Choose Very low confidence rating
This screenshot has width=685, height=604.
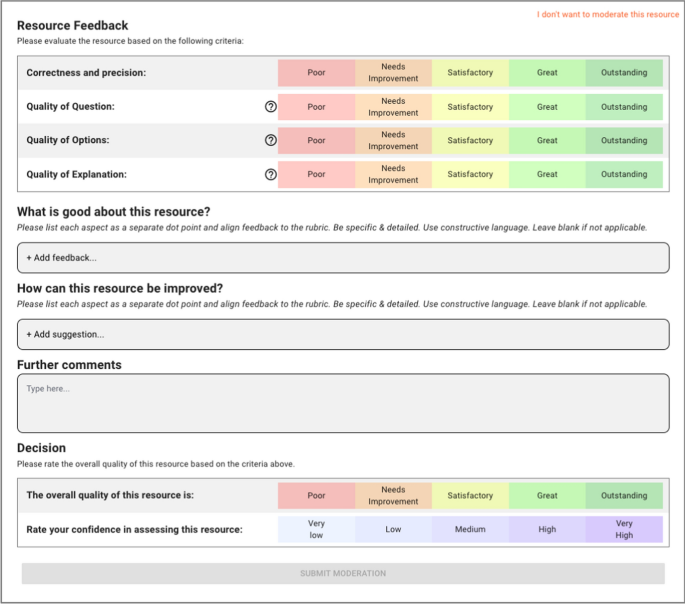pos(316,529)
